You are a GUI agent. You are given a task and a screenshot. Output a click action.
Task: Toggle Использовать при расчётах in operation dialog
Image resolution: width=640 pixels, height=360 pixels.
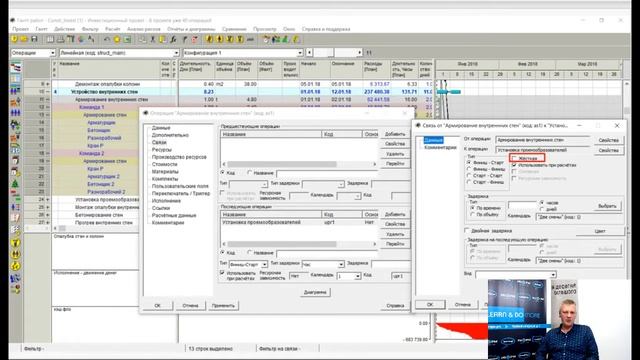coord(222,273)
